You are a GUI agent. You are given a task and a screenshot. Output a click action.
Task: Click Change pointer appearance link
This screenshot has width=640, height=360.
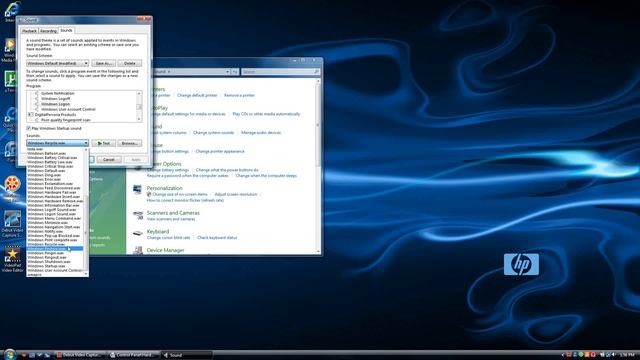click(220, 152)
